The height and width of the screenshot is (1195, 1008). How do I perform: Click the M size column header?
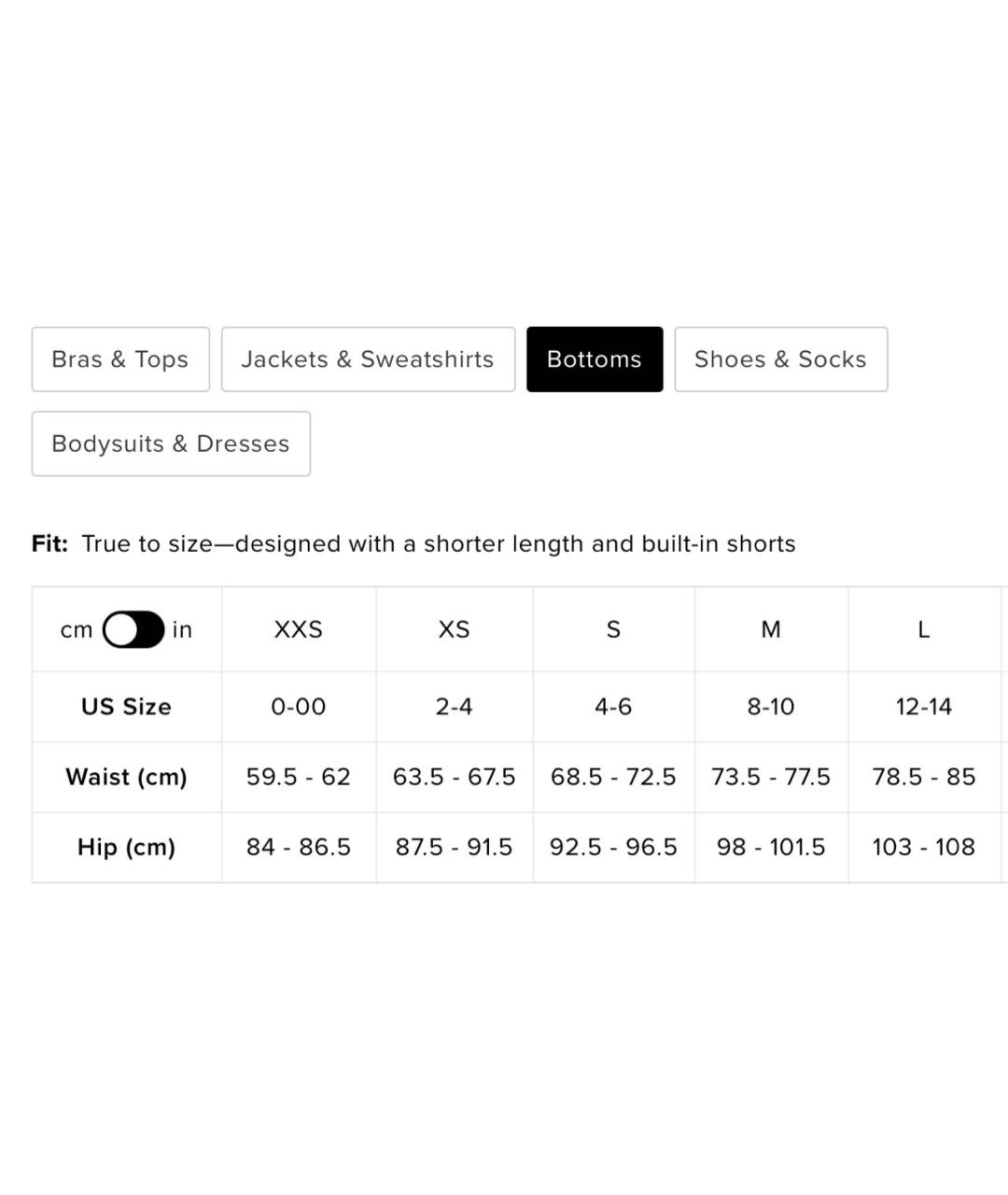click(771, 629)
